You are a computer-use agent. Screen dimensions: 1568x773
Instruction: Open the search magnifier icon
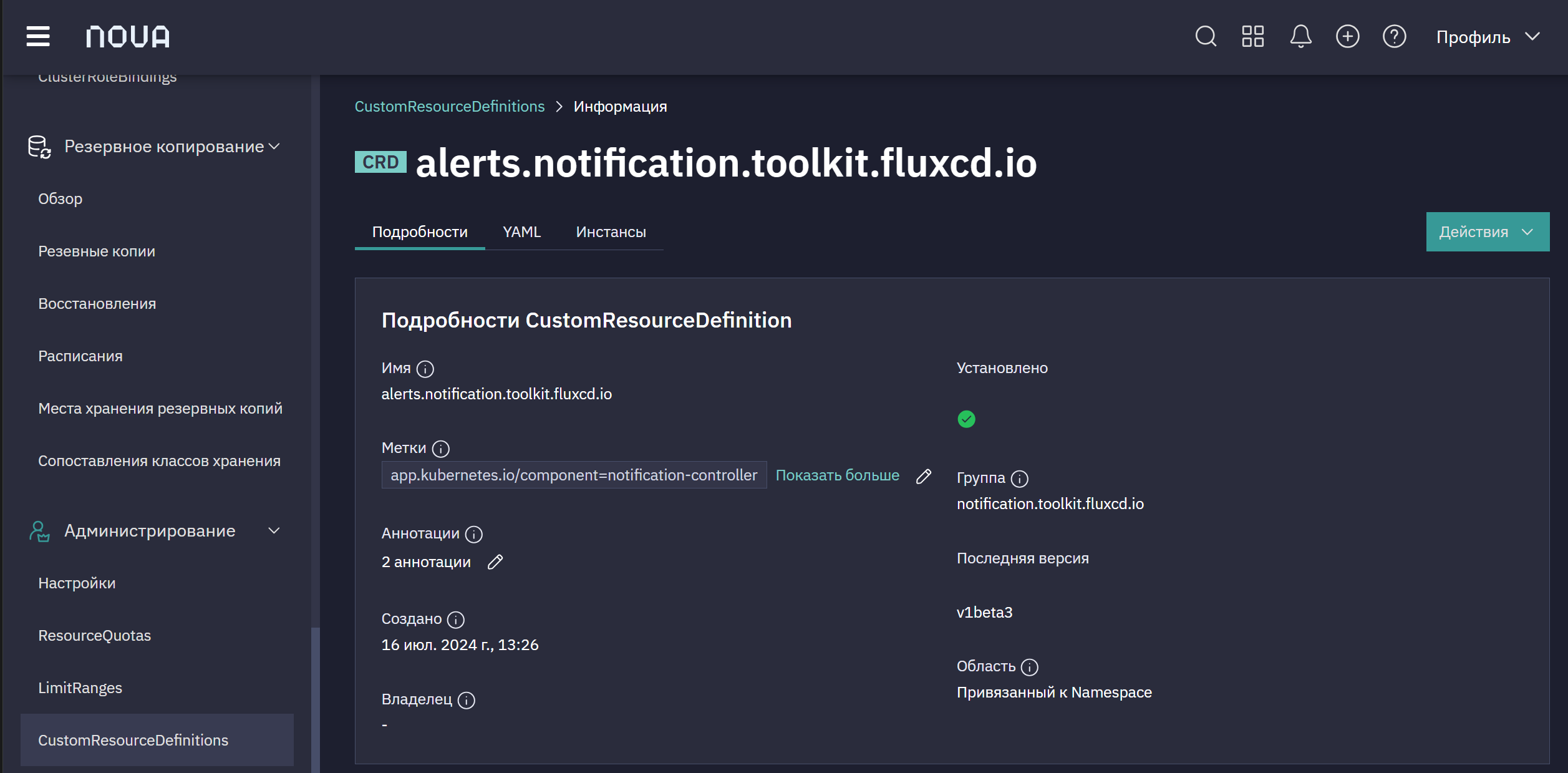tap(1206, 36)
